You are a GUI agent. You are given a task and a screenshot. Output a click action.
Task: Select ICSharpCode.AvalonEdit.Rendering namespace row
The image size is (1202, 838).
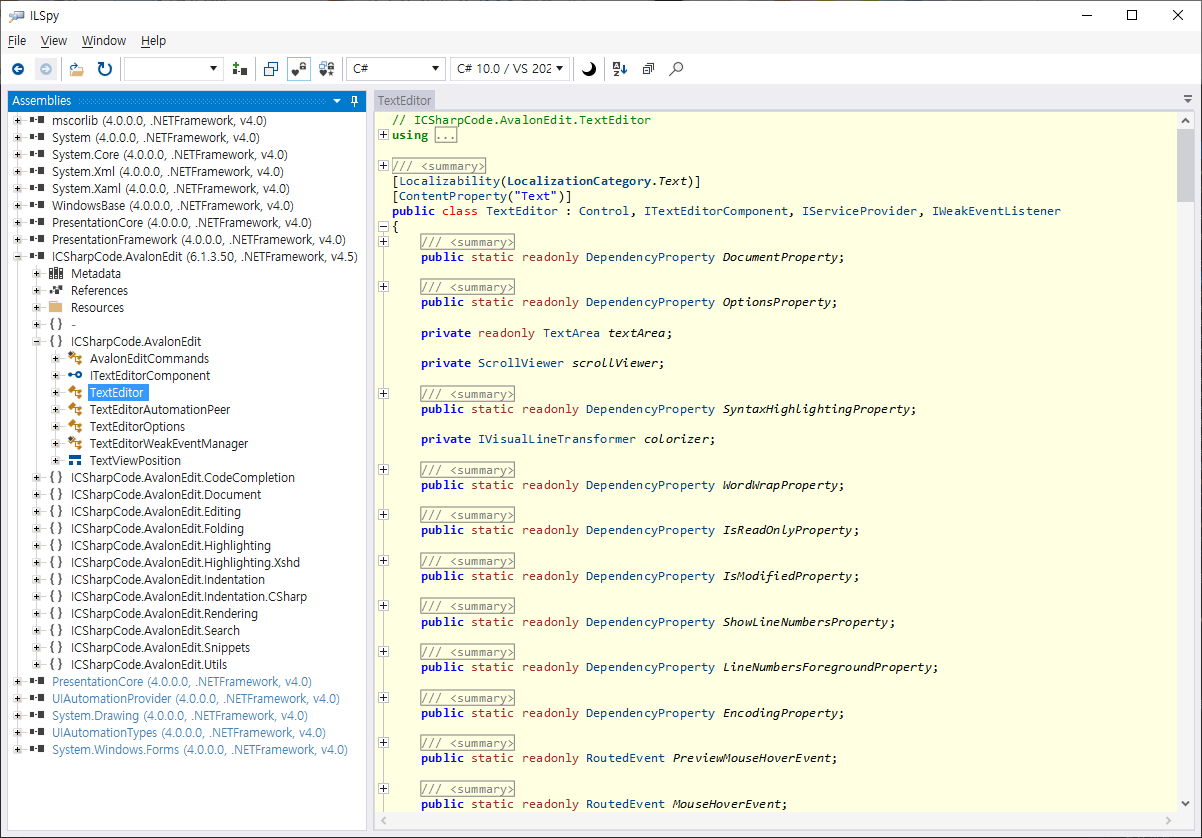[165, 614]
